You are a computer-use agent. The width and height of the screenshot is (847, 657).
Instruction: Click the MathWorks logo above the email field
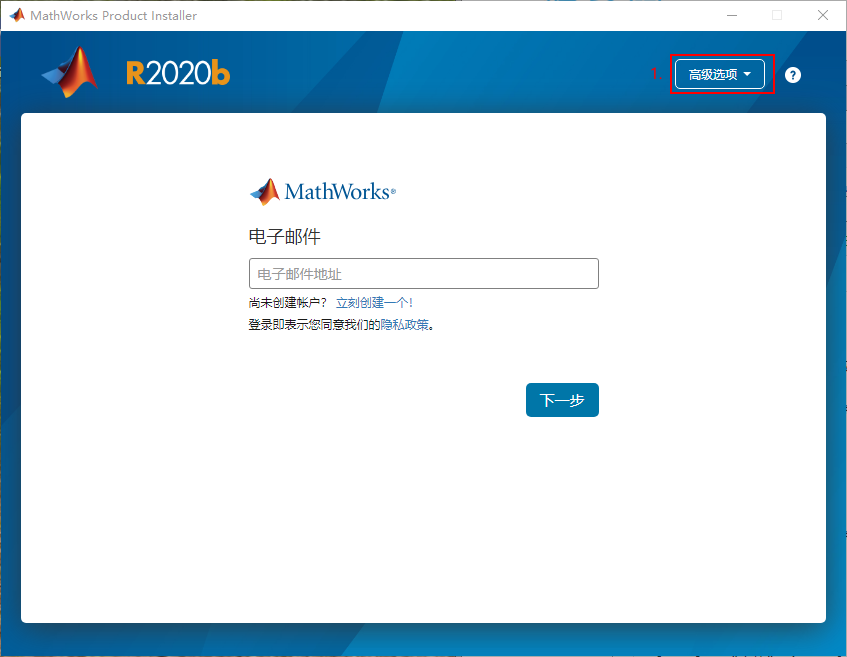click(x=321, y=192)
